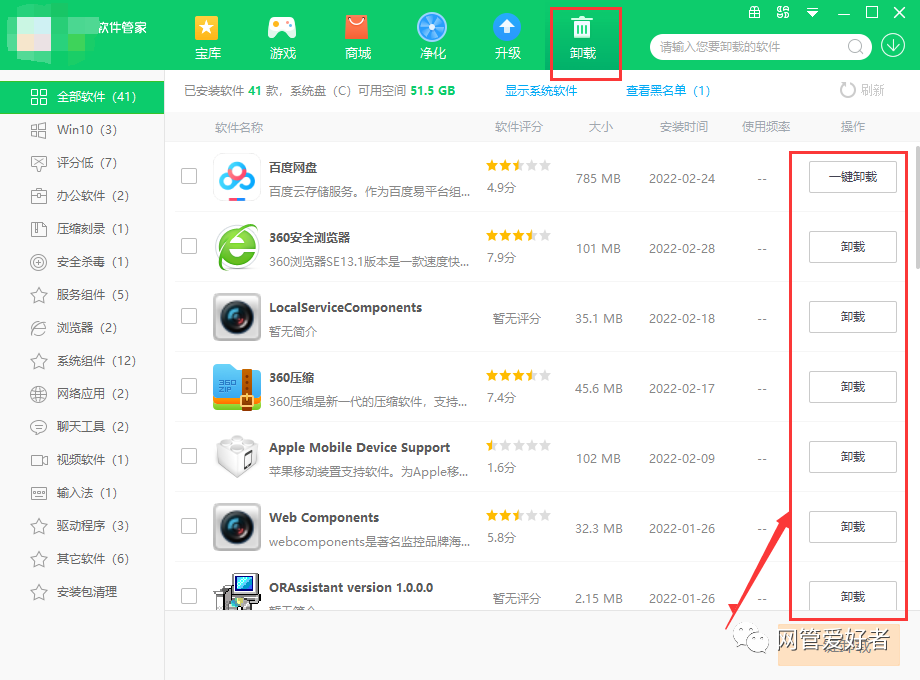Click the gift box icon in title bar
The image size is (920, 680).
[755, 12]
